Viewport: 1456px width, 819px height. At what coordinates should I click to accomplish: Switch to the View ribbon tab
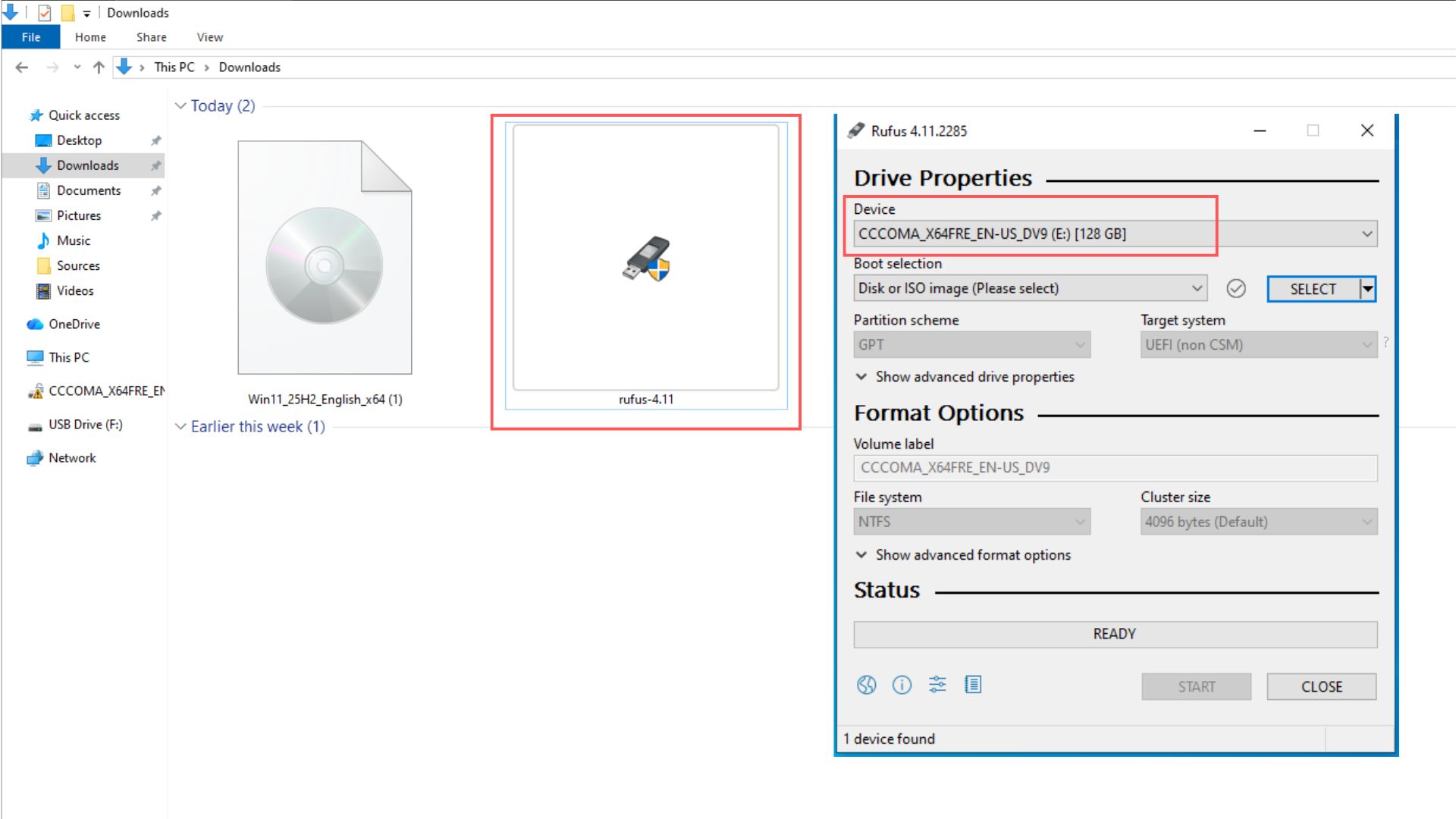pos(209,36)
